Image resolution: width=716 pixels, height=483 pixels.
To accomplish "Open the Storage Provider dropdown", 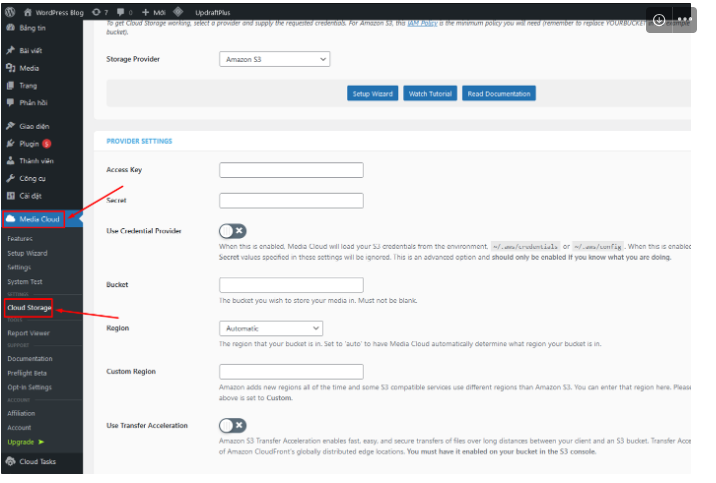I will (274, 59).
